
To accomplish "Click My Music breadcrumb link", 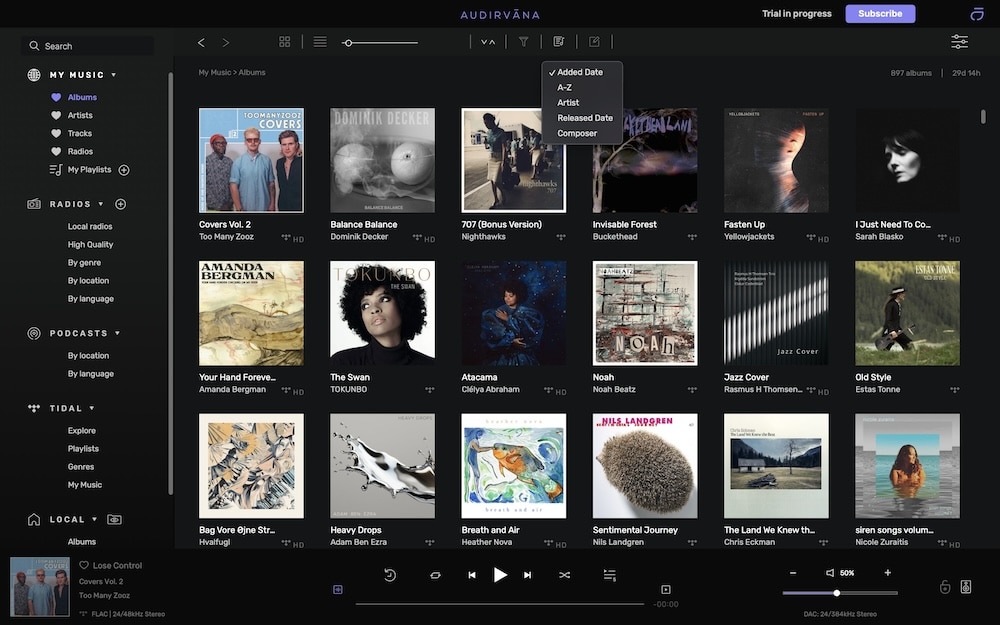I will tap(215, 73).
